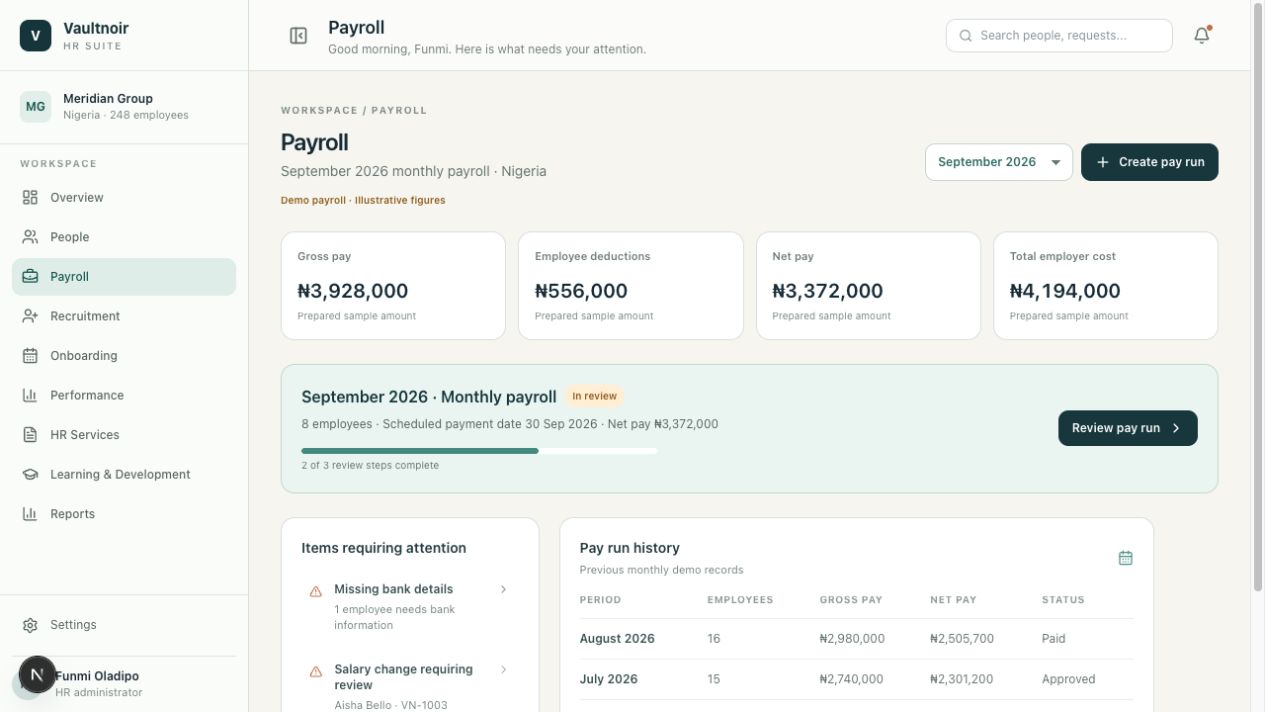The image size is (1265, 712).
Task: Click Create pay run button
Action: pyautogui.click(x=1149, y=162)
